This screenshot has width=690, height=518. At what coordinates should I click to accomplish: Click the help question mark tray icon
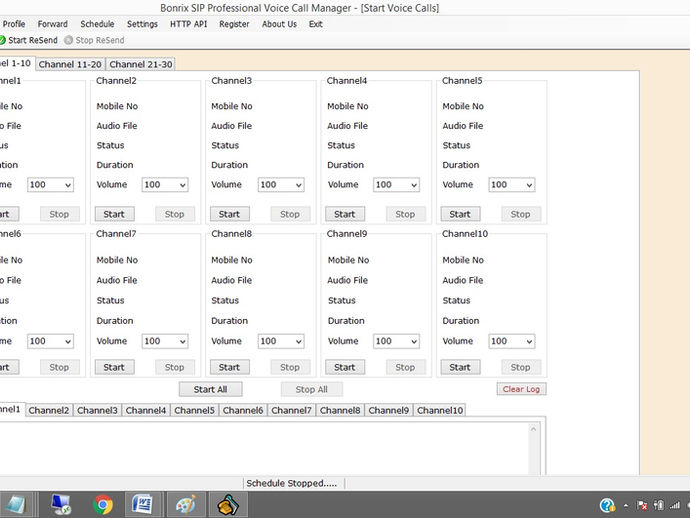(x=607, y=505)
